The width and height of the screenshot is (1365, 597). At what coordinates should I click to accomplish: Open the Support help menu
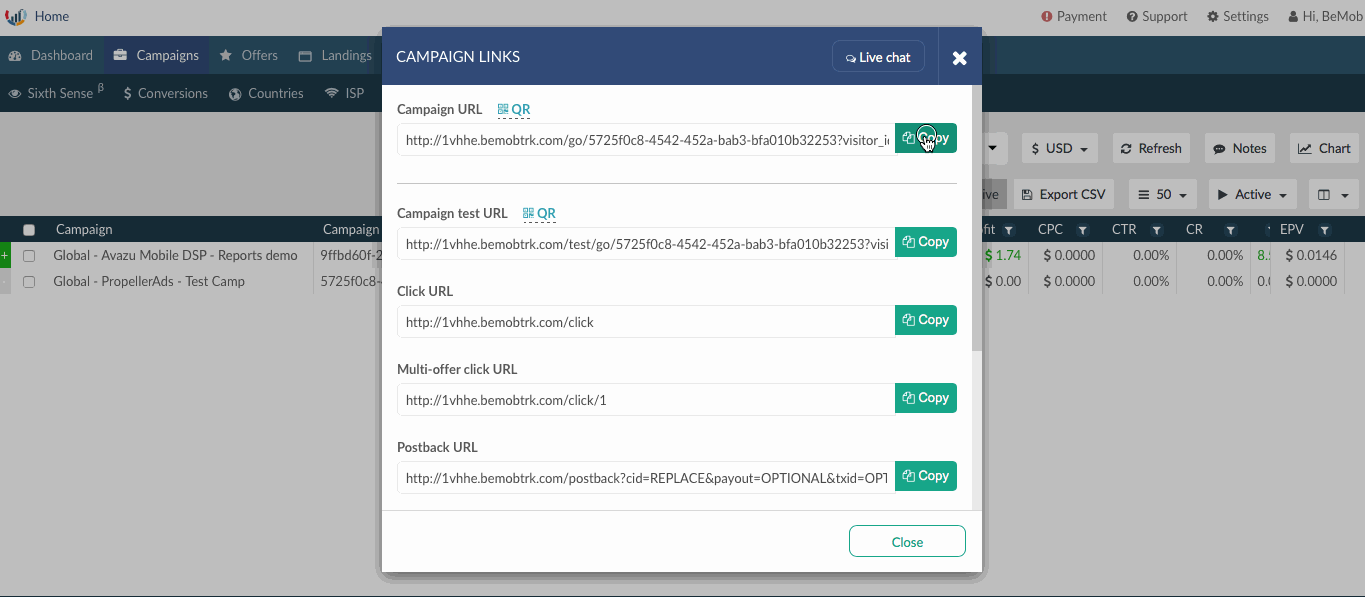pos(1157,16)
